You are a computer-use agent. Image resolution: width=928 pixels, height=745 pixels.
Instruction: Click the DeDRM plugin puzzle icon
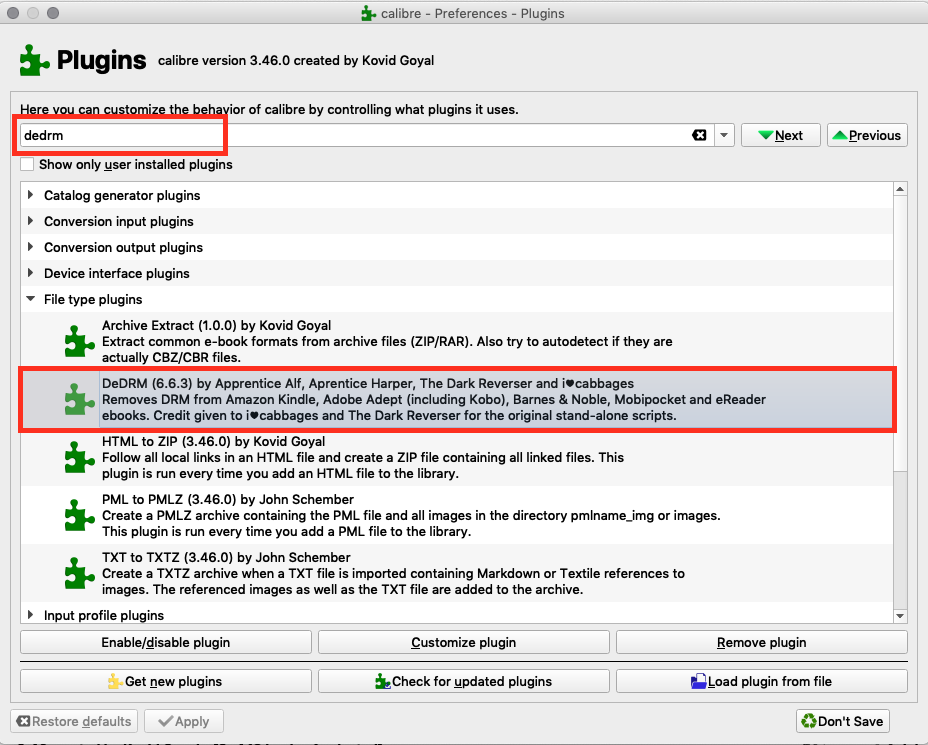tap(79, 399)
